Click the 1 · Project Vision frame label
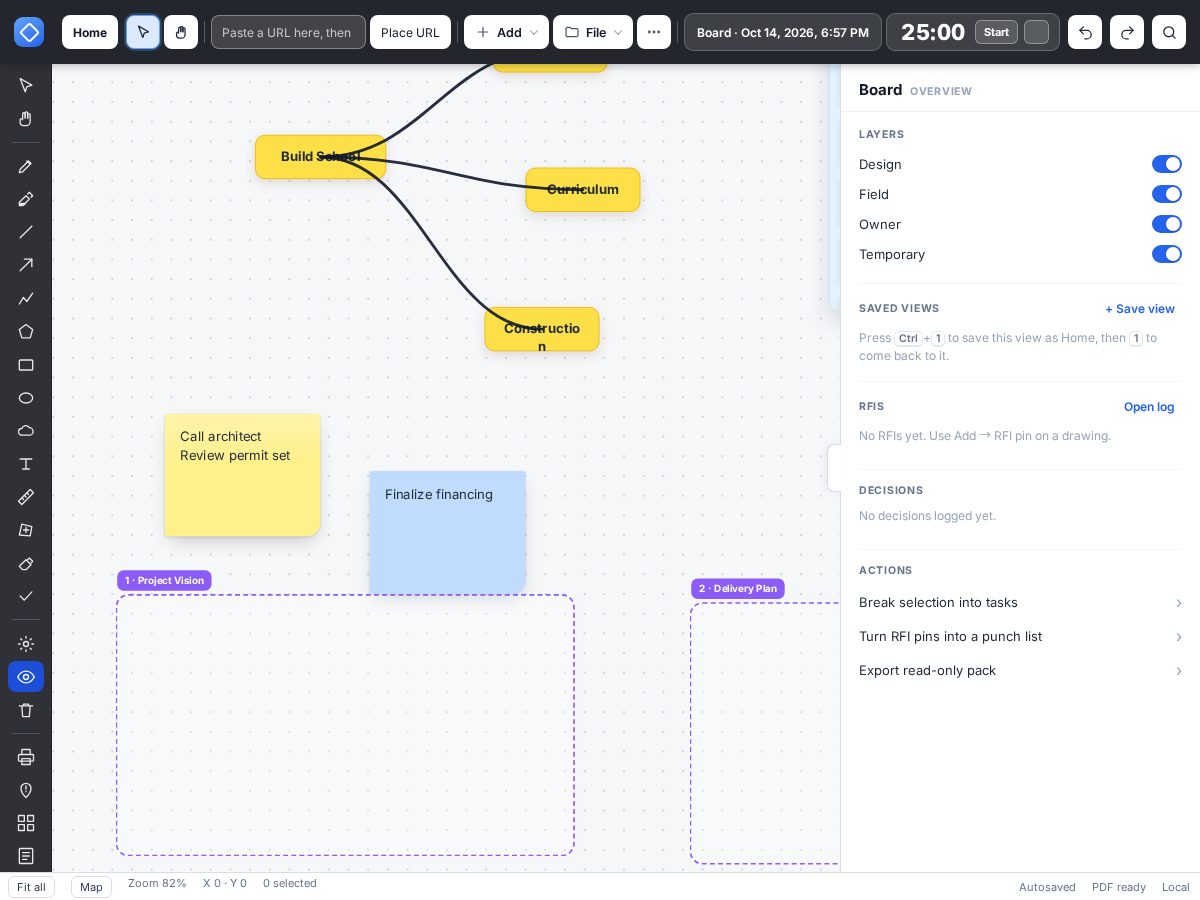 click(x=164, y=580)
